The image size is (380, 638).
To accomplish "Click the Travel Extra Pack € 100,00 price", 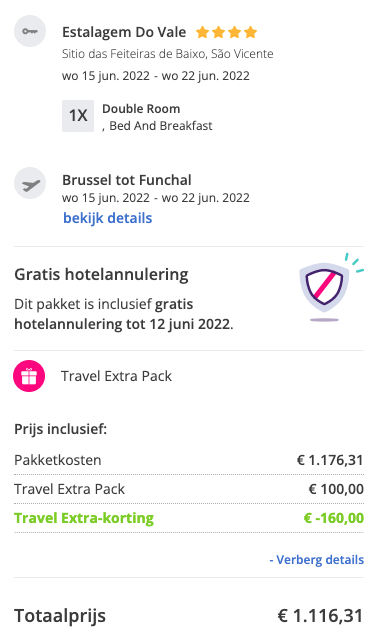I will (336, 489).
